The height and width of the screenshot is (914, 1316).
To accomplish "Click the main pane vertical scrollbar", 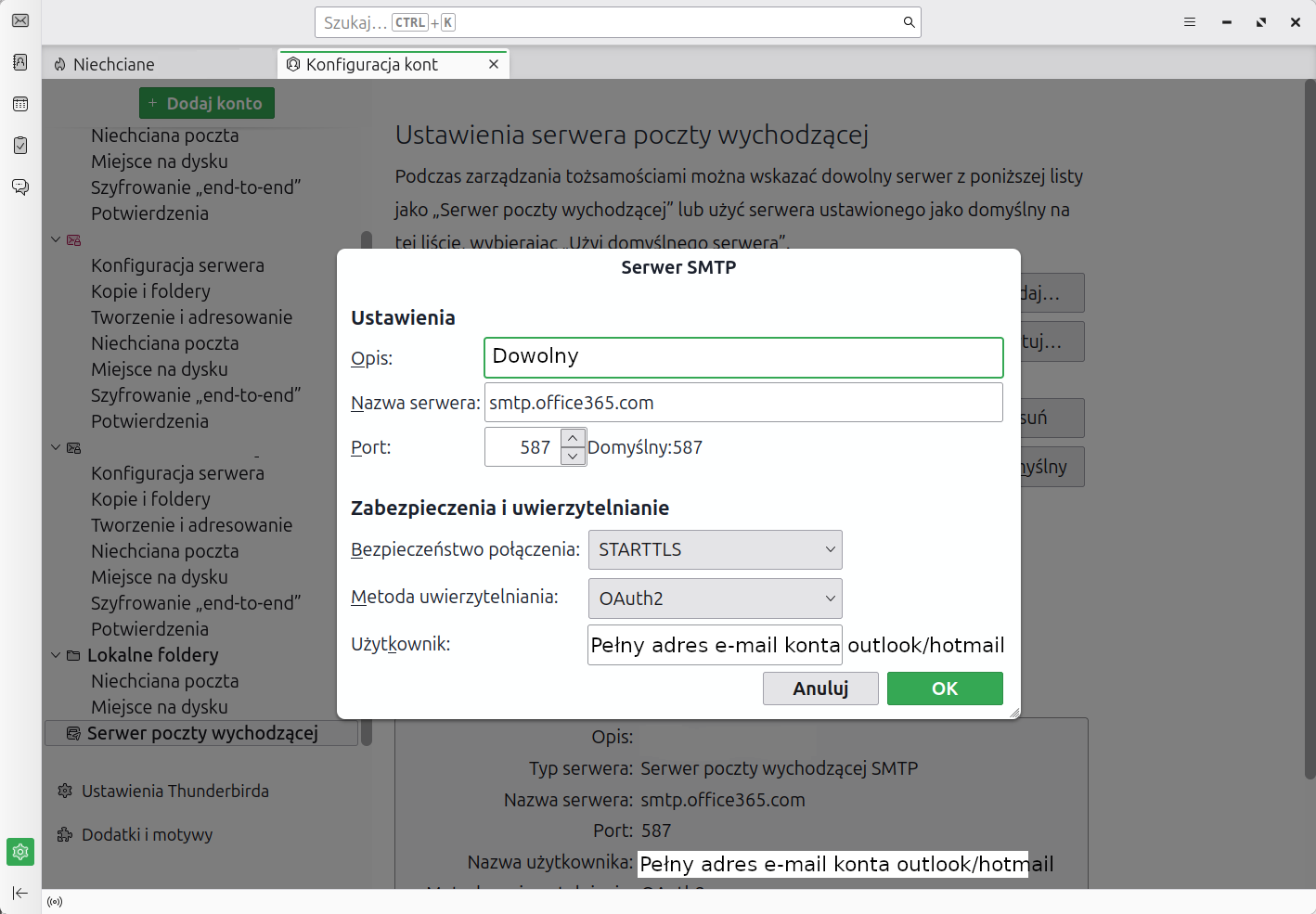I will click(x=1310, y=429).
